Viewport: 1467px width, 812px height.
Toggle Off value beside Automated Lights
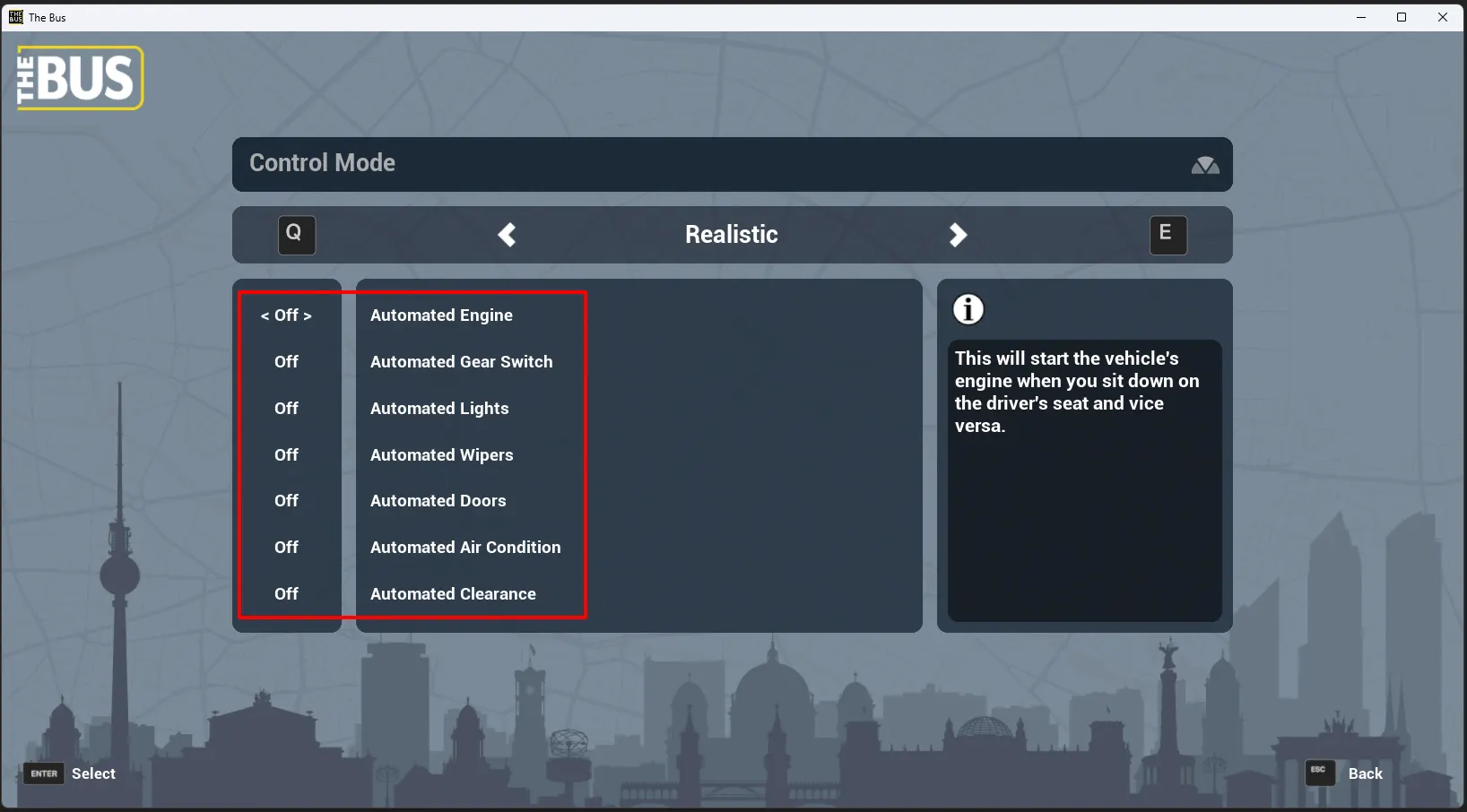pos(286,409)
